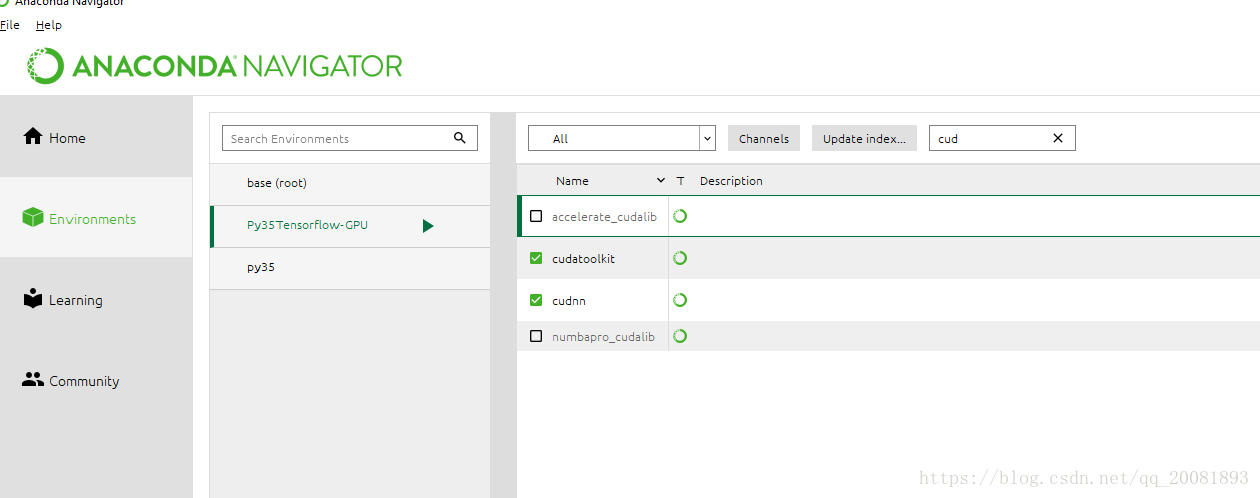Click the cudnn package name
Image resolution: width=1260 pixels, height=498 pixels.
(570, 300)
